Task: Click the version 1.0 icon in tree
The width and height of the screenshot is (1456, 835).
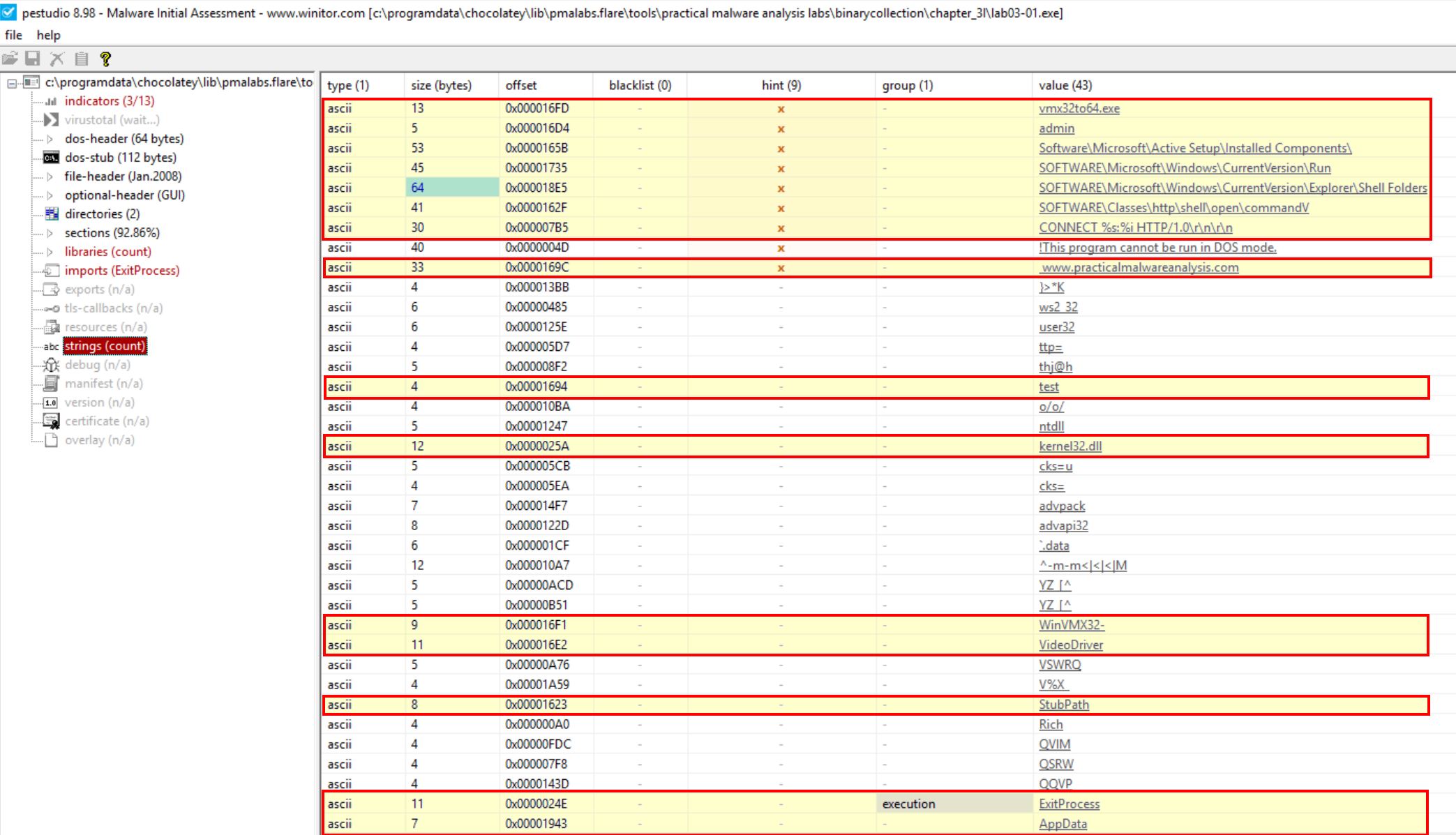Action: [x=51, y=403]
